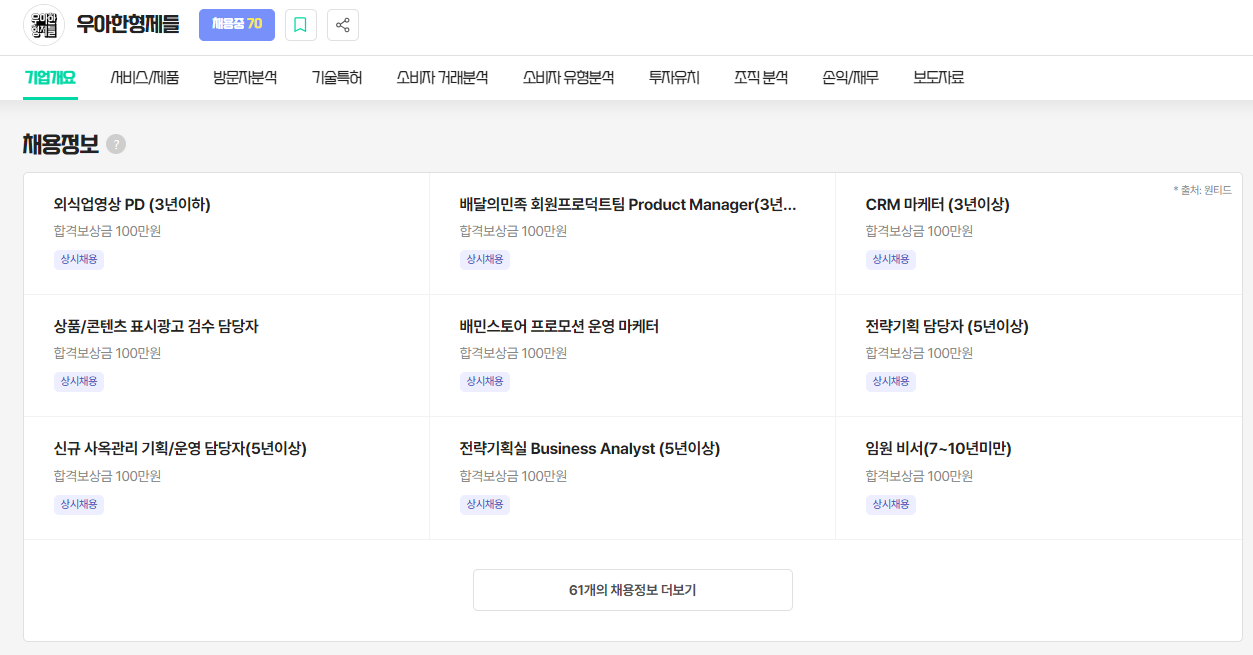The image size is (1253, 655).
Task: Open 전략기획 담당자 (5년이상) posting
Action: coord(947,327)
